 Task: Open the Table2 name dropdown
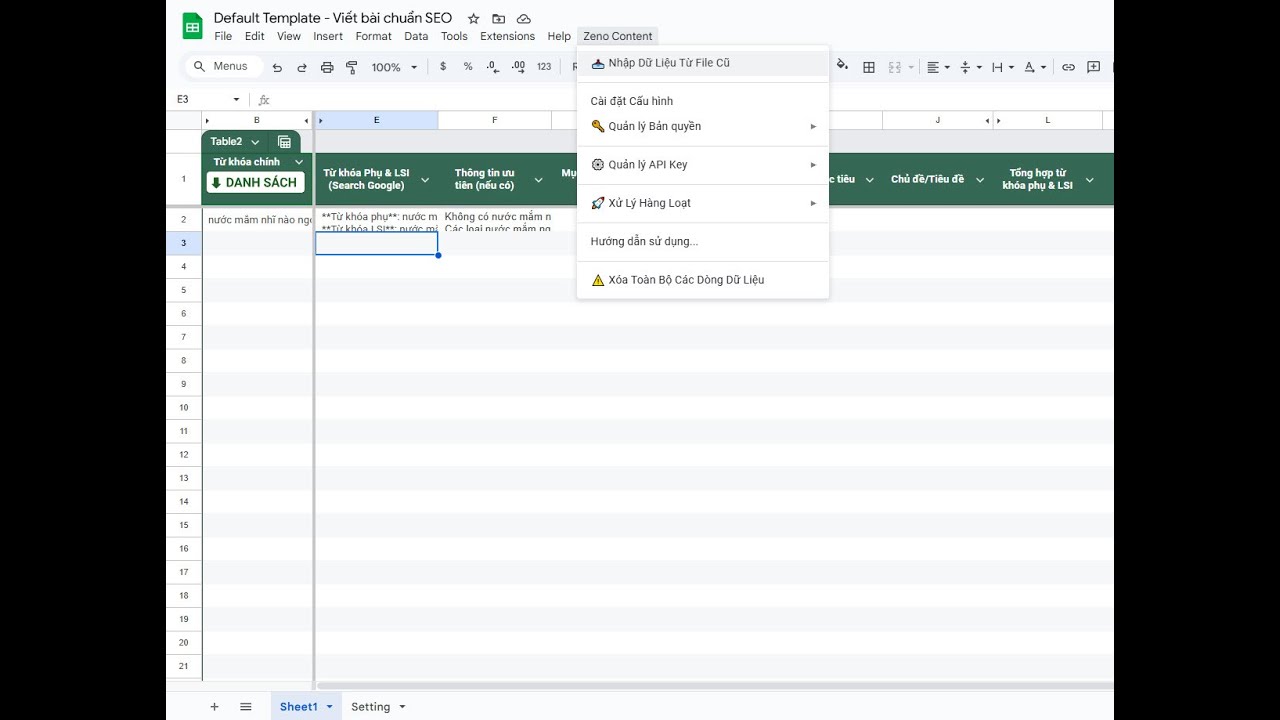(255, 142)
